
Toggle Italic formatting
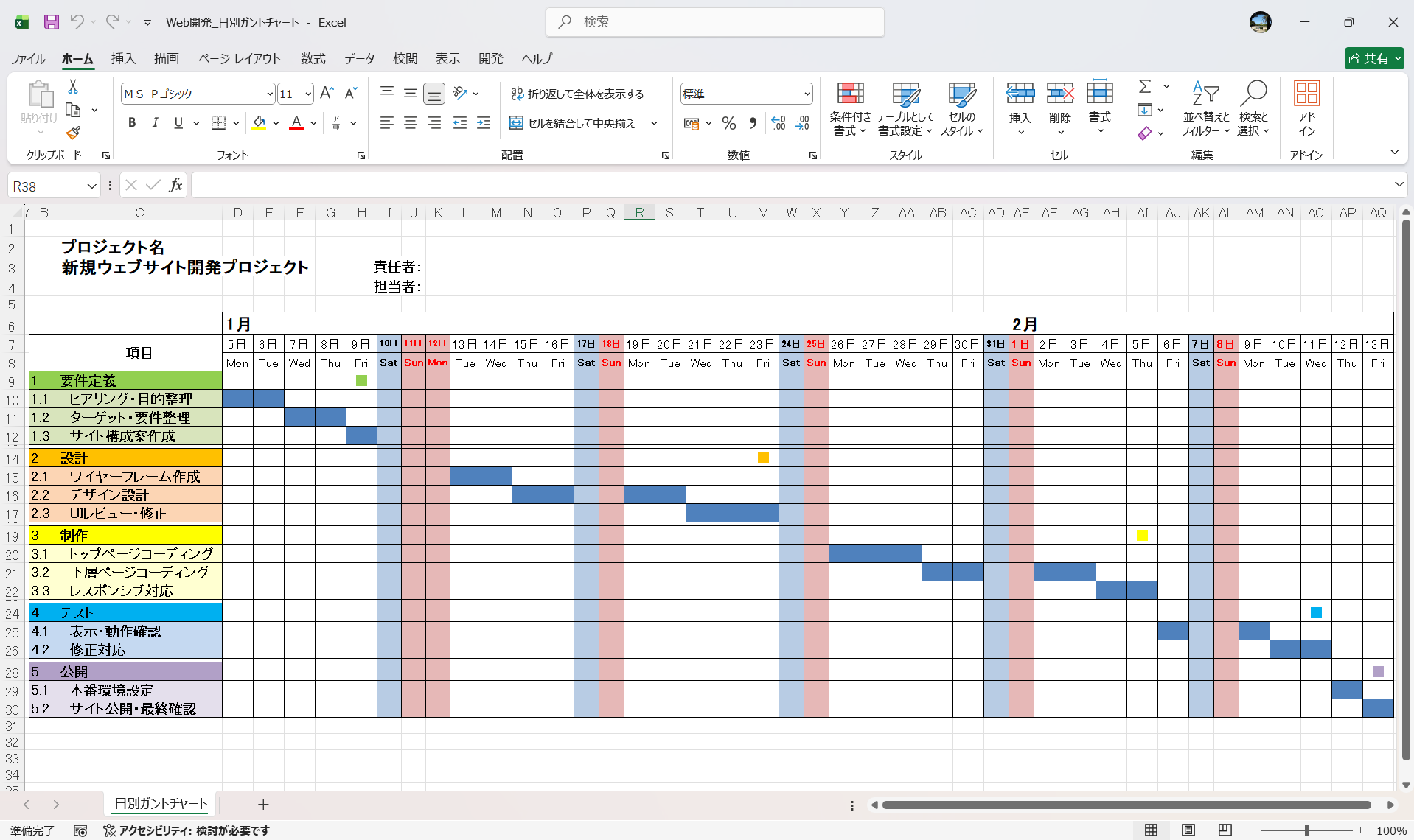[155, 123]
